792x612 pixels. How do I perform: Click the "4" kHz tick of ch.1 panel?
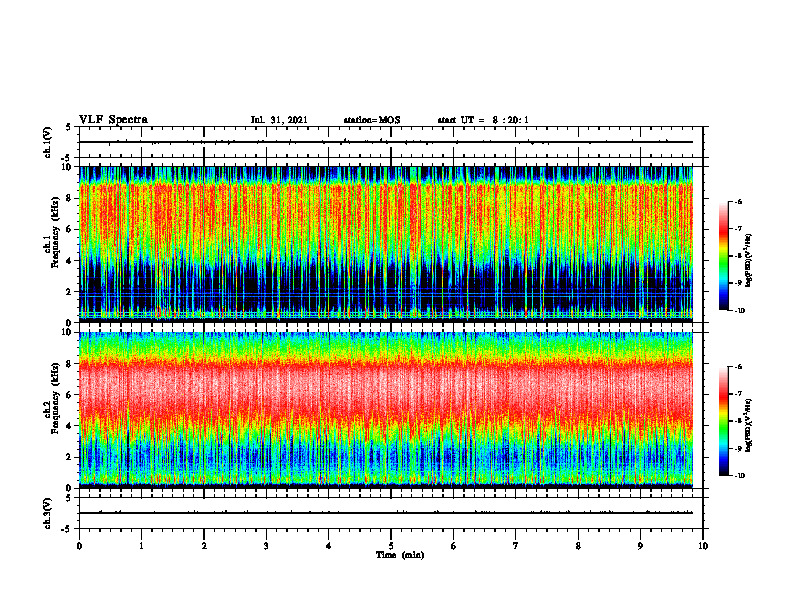coord(70,261)
